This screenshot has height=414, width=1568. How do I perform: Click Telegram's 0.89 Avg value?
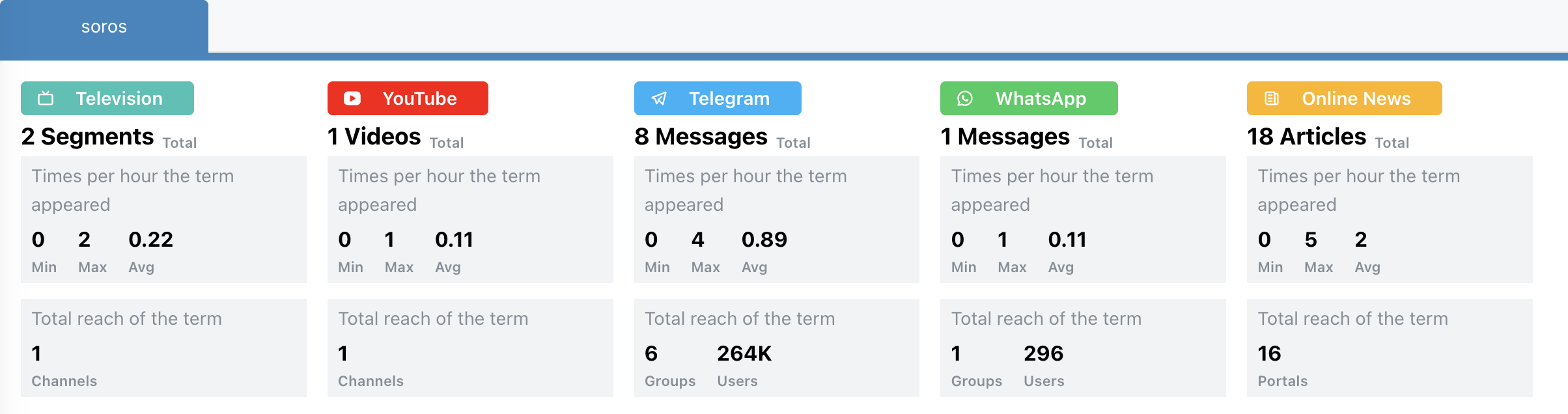[x=764, y=240]
